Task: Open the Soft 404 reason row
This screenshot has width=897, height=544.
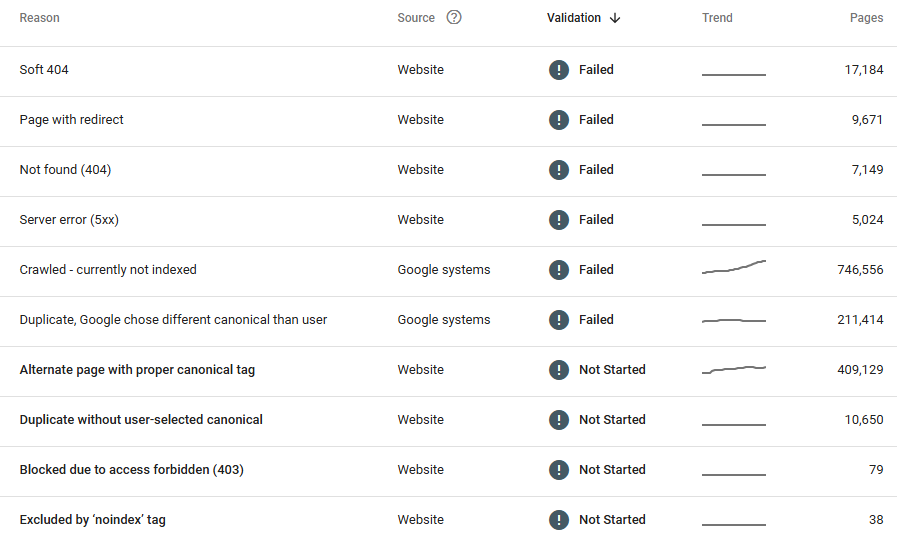Action: (44, 70)
